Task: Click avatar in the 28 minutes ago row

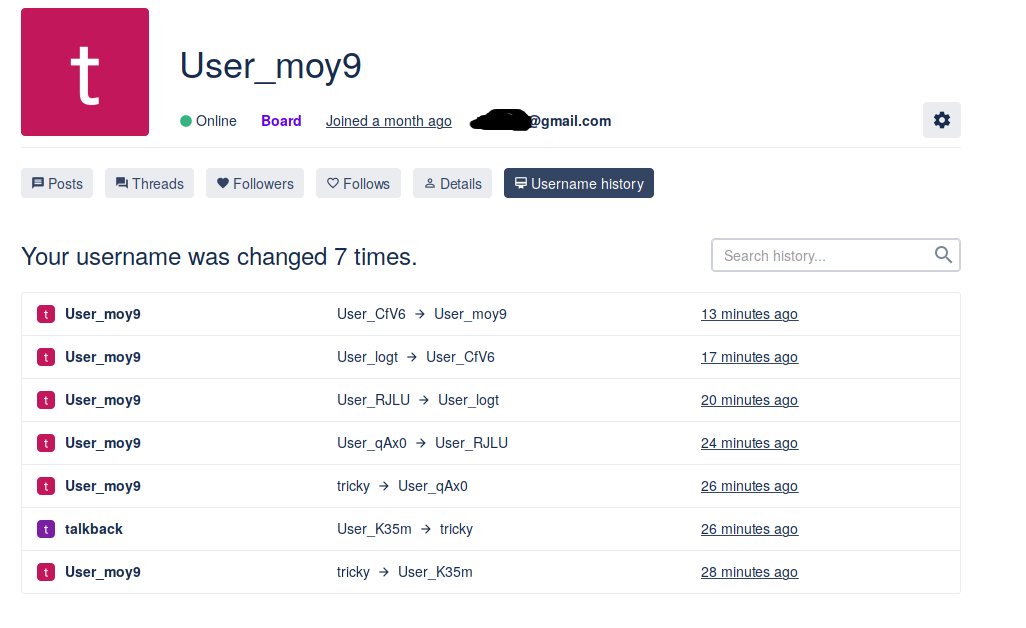Action: (45, 572)
